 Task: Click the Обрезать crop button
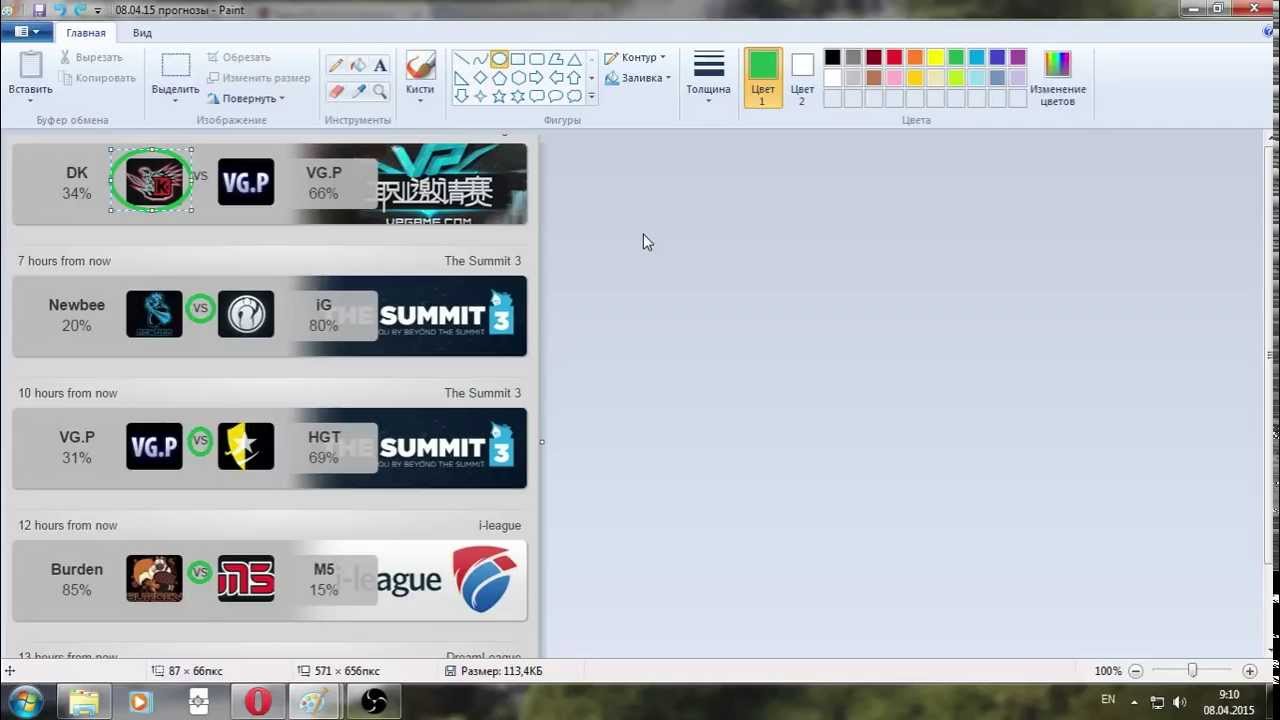pos(238,58)
